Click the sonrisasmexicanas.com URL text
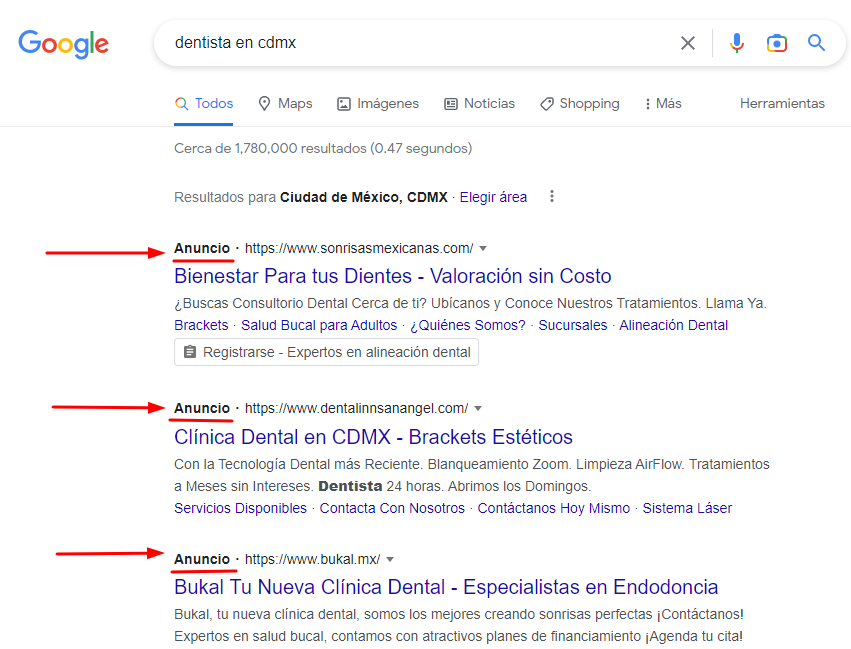Image resolution: width=851 pixels, height=649 pixels. 359,249
